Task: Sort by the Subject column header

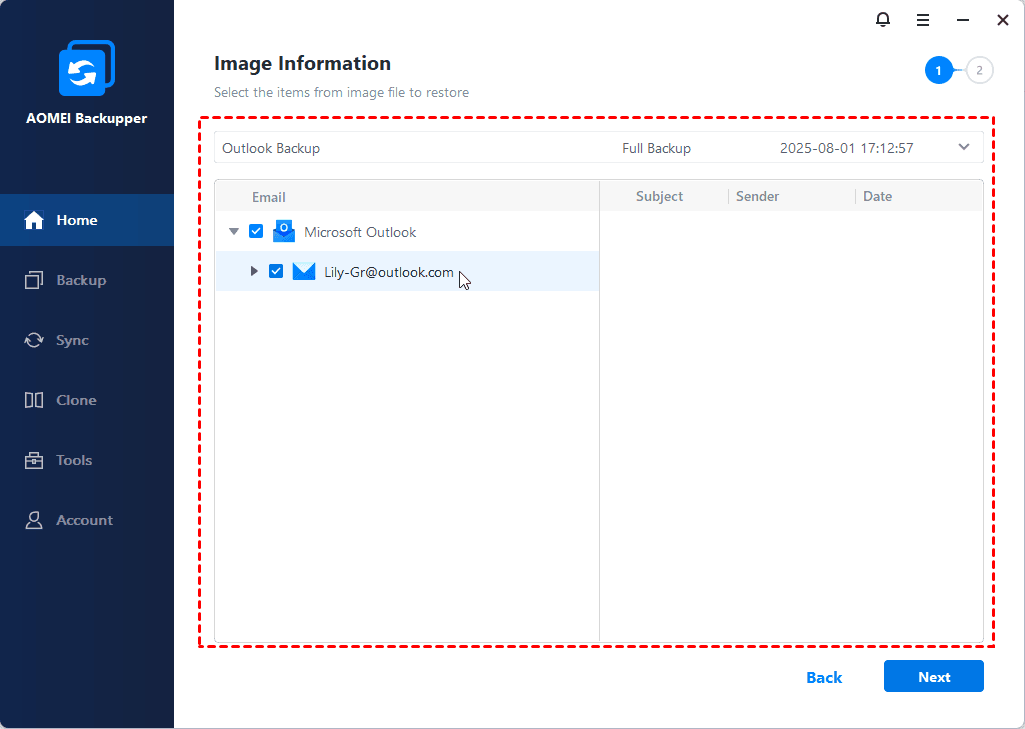Action: click(x=659, y=196)
